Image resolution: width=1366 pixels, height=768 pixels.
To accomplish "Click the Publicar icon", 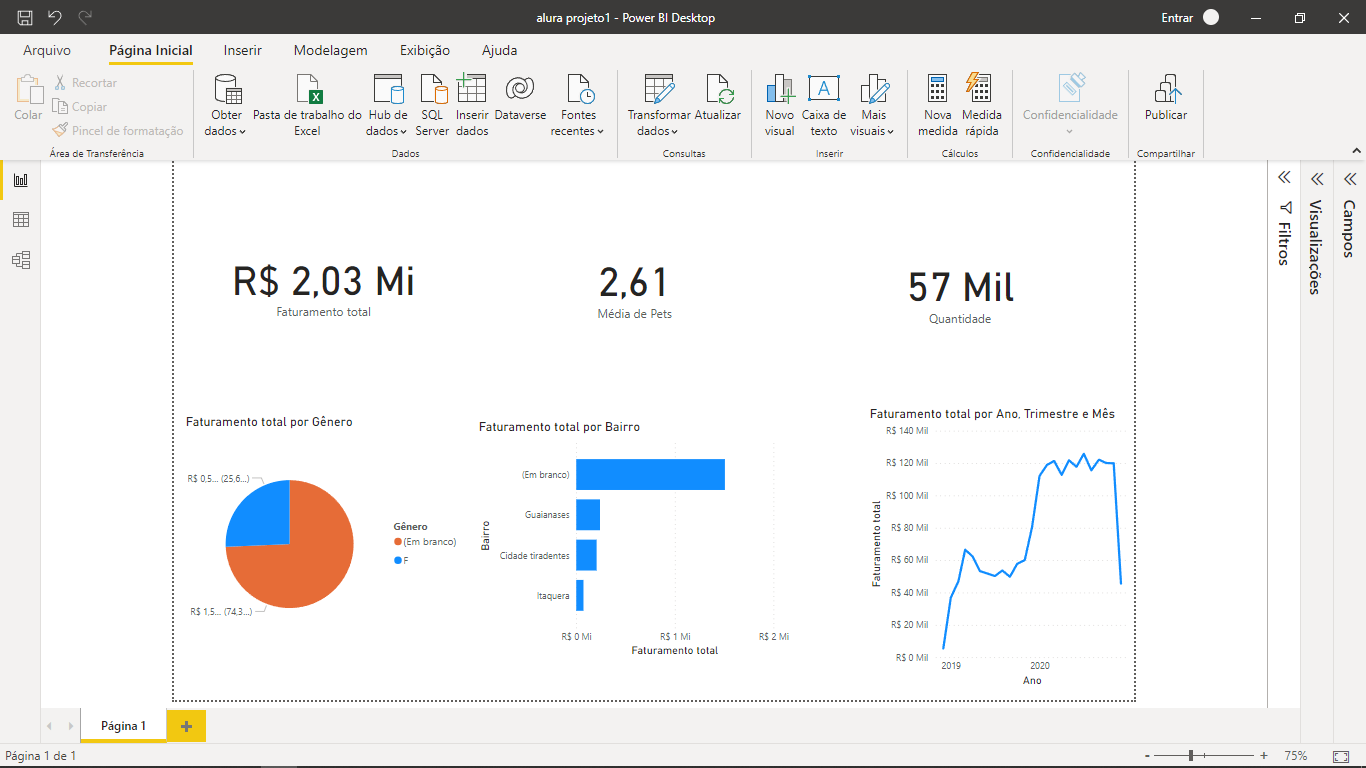I will (1167, 89).
